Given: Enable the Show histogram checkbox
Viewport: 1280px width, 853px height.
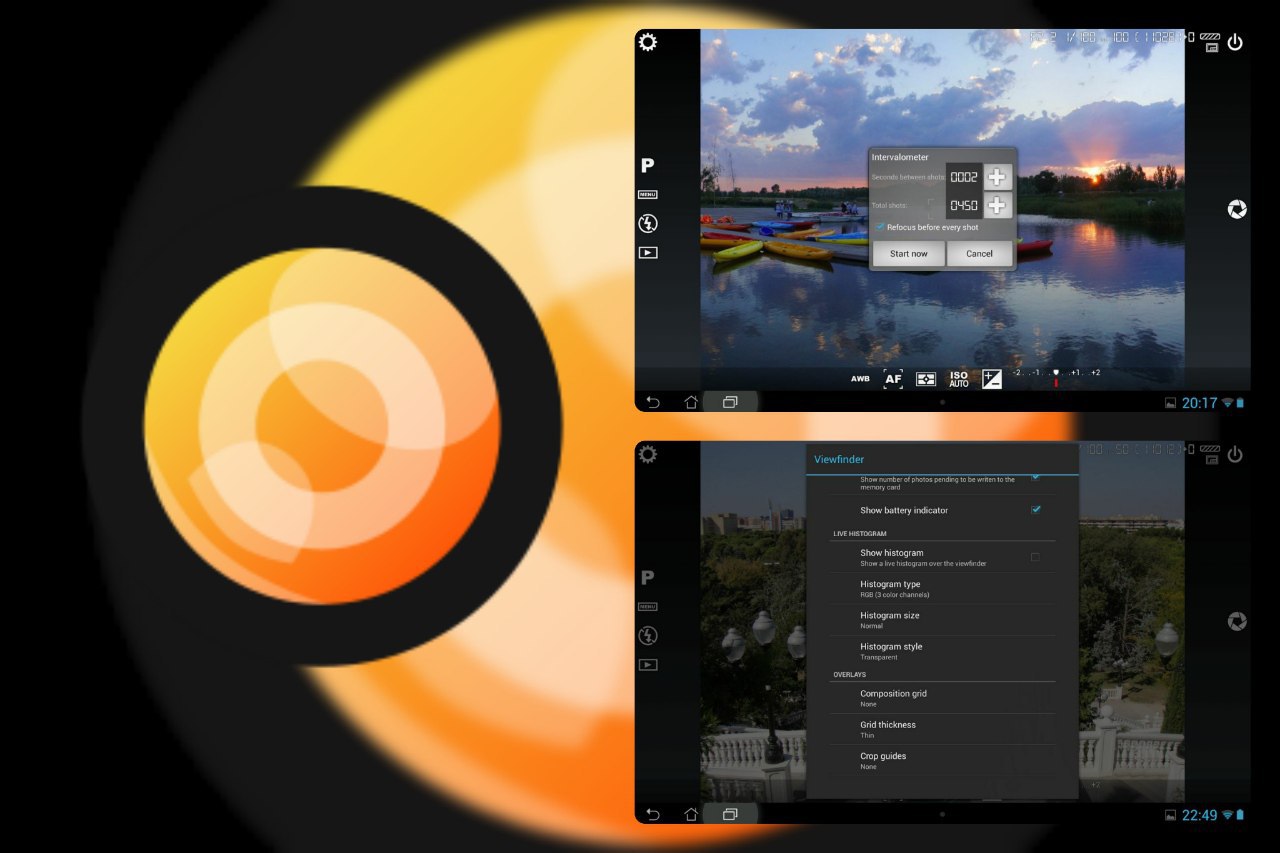Looking at the screenshot, I should click(1035, 557).
